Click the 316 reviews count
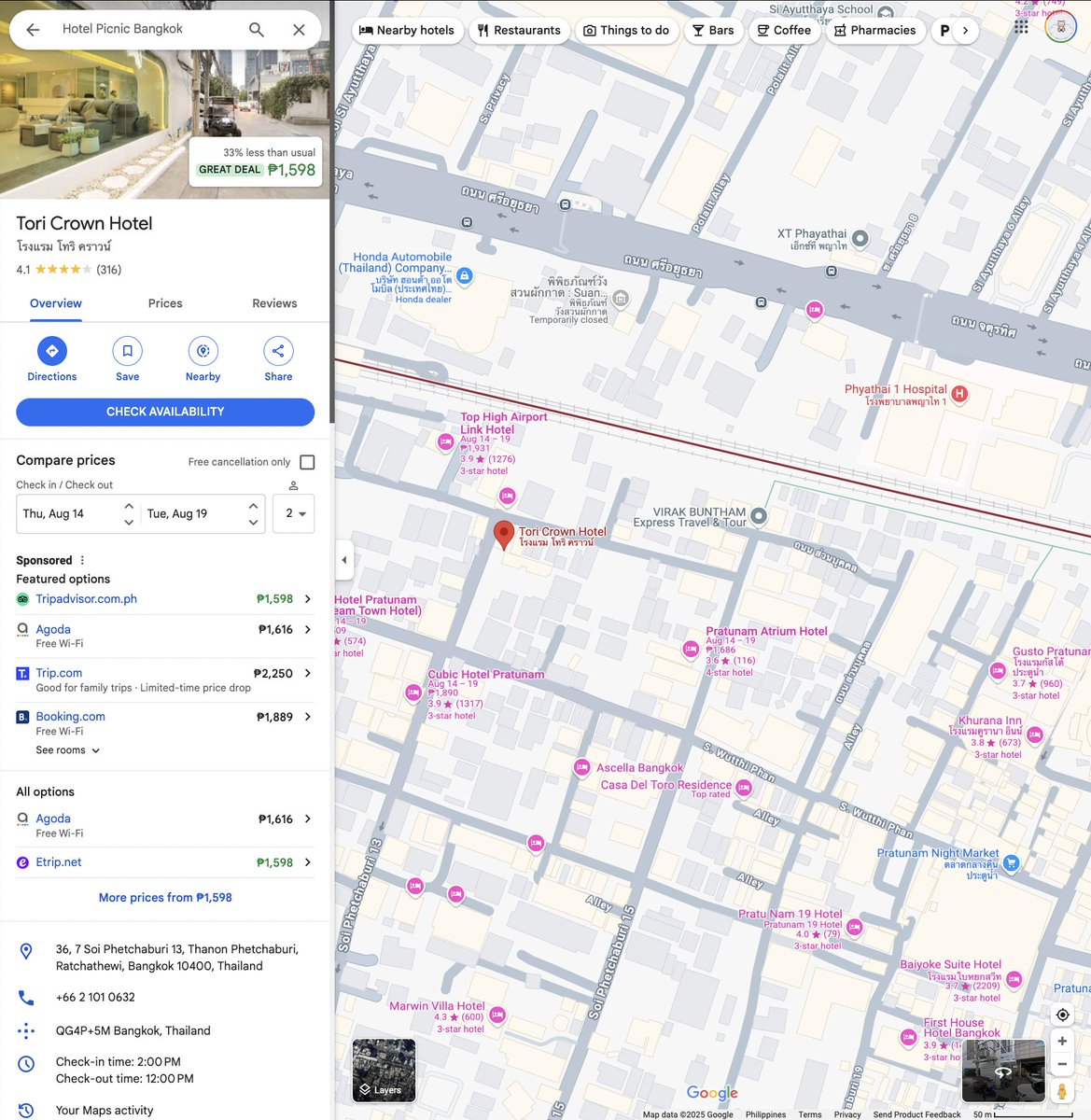Screen dimensions: 1091x1120 pos(109,270)
